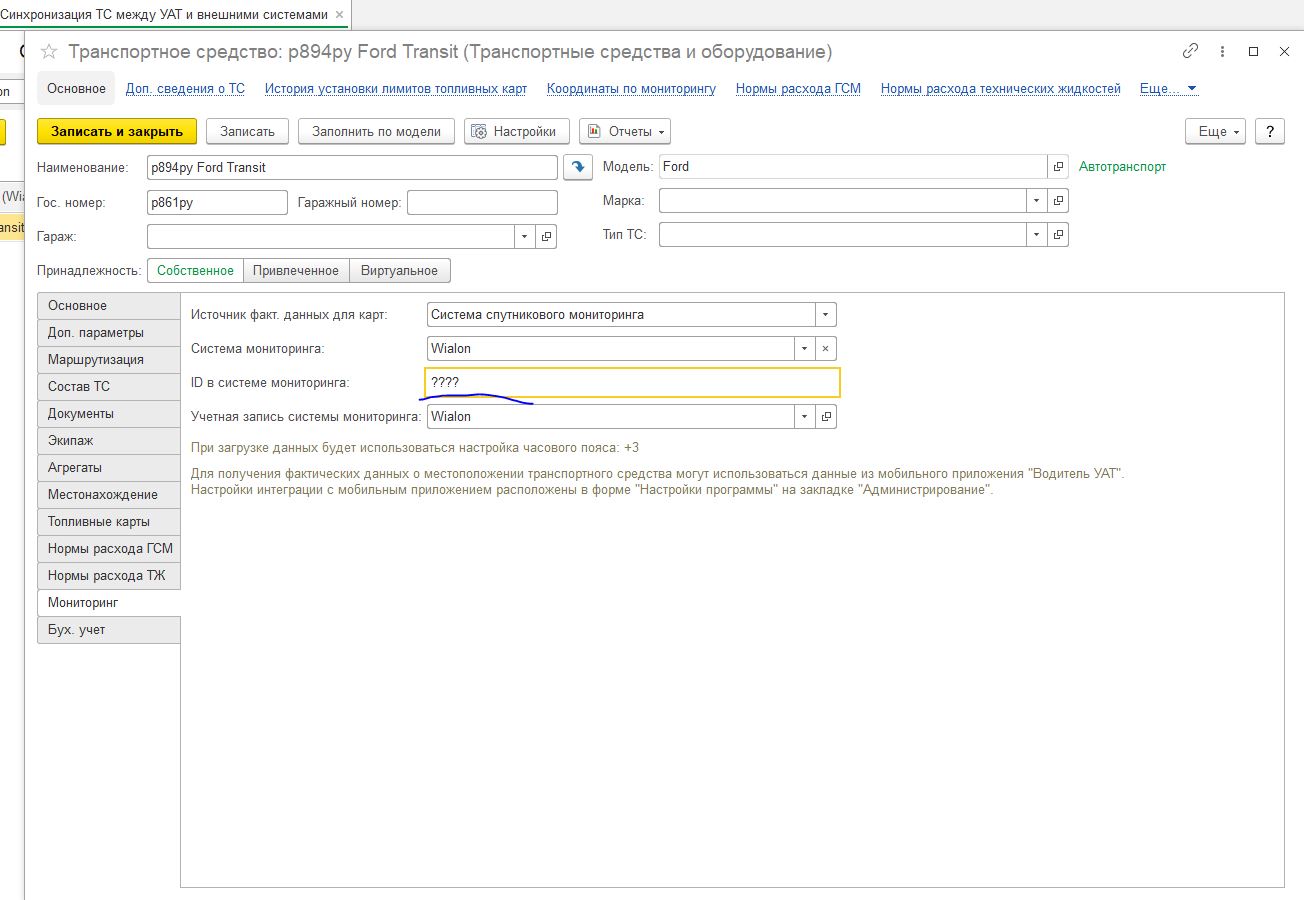Clear the Система мониторинга field value
The width and height of the screenshot is (1304, 900).
coord(825,349)
